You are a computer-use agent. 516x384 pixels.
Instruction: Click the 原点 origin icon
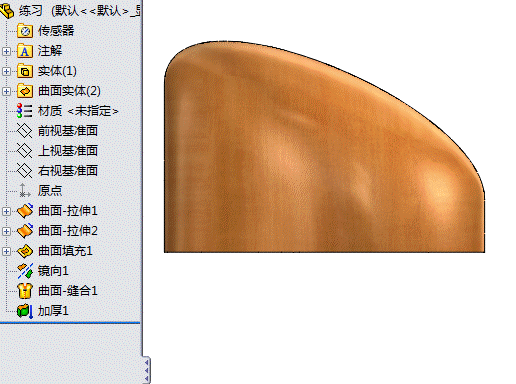25,191
